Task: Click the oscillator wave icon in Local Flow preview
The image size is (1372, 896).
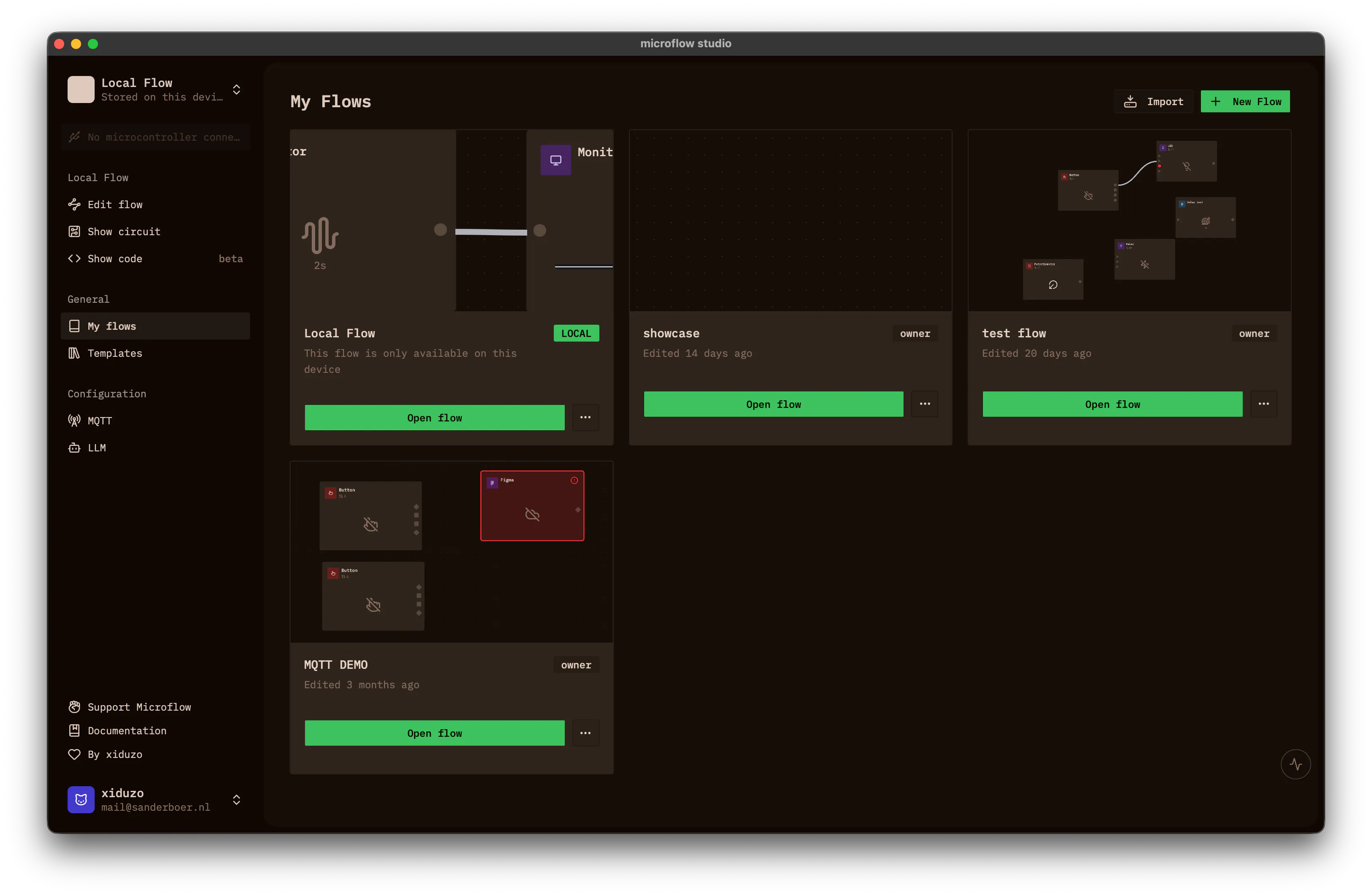Action: pyautogui.click(x=321, y=235)
